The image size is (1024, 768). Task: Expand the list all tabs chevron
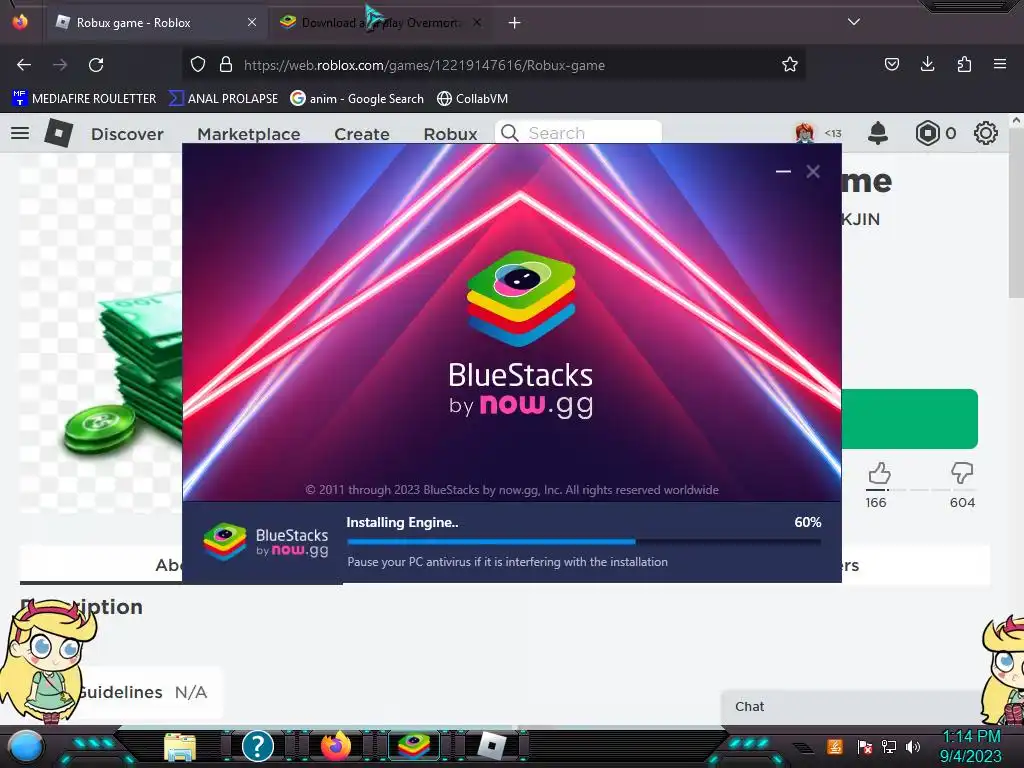(x=854, y=22)
